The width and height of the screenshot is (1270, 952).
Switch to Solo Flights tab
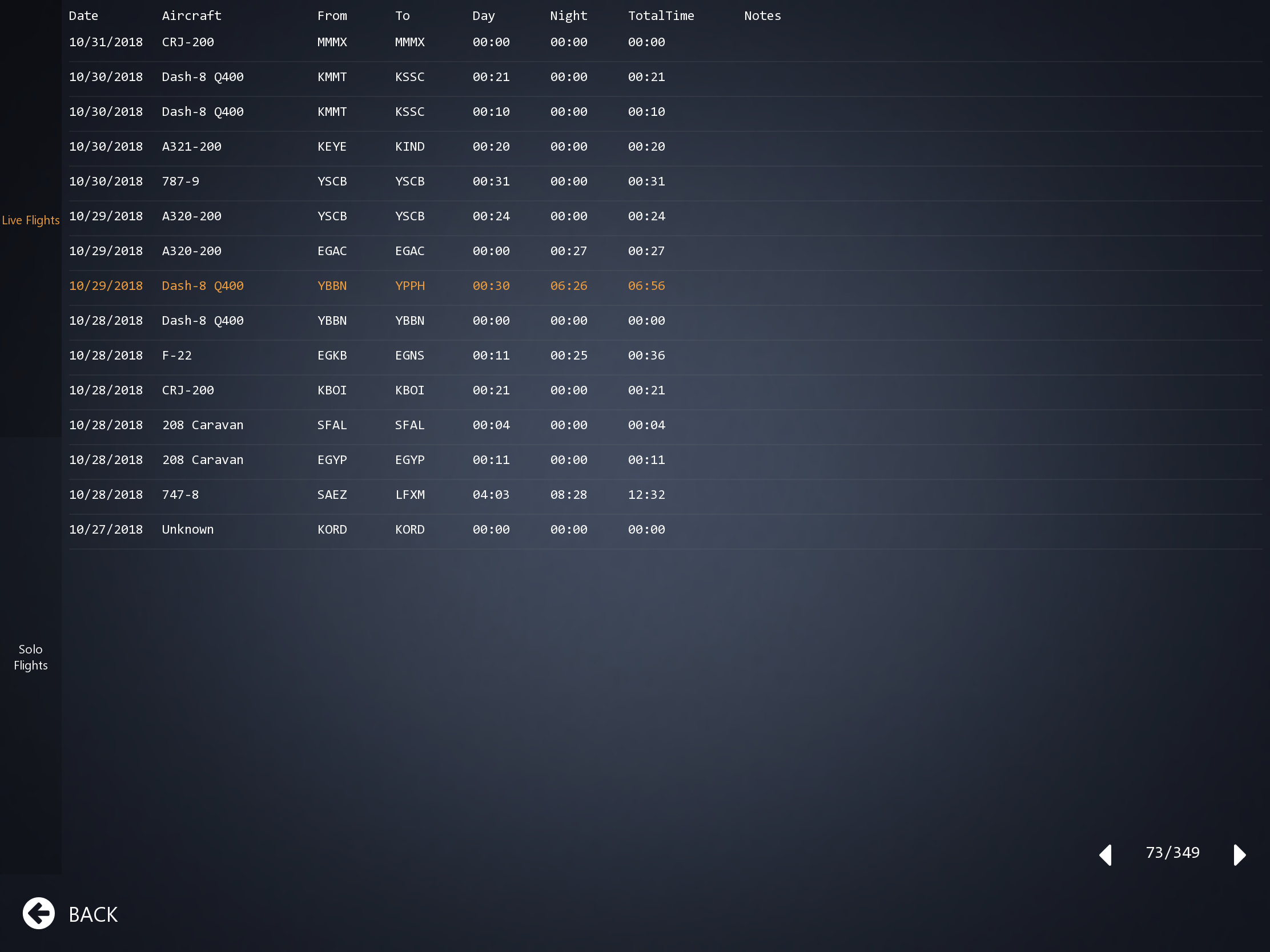click(x=30, y=657)
